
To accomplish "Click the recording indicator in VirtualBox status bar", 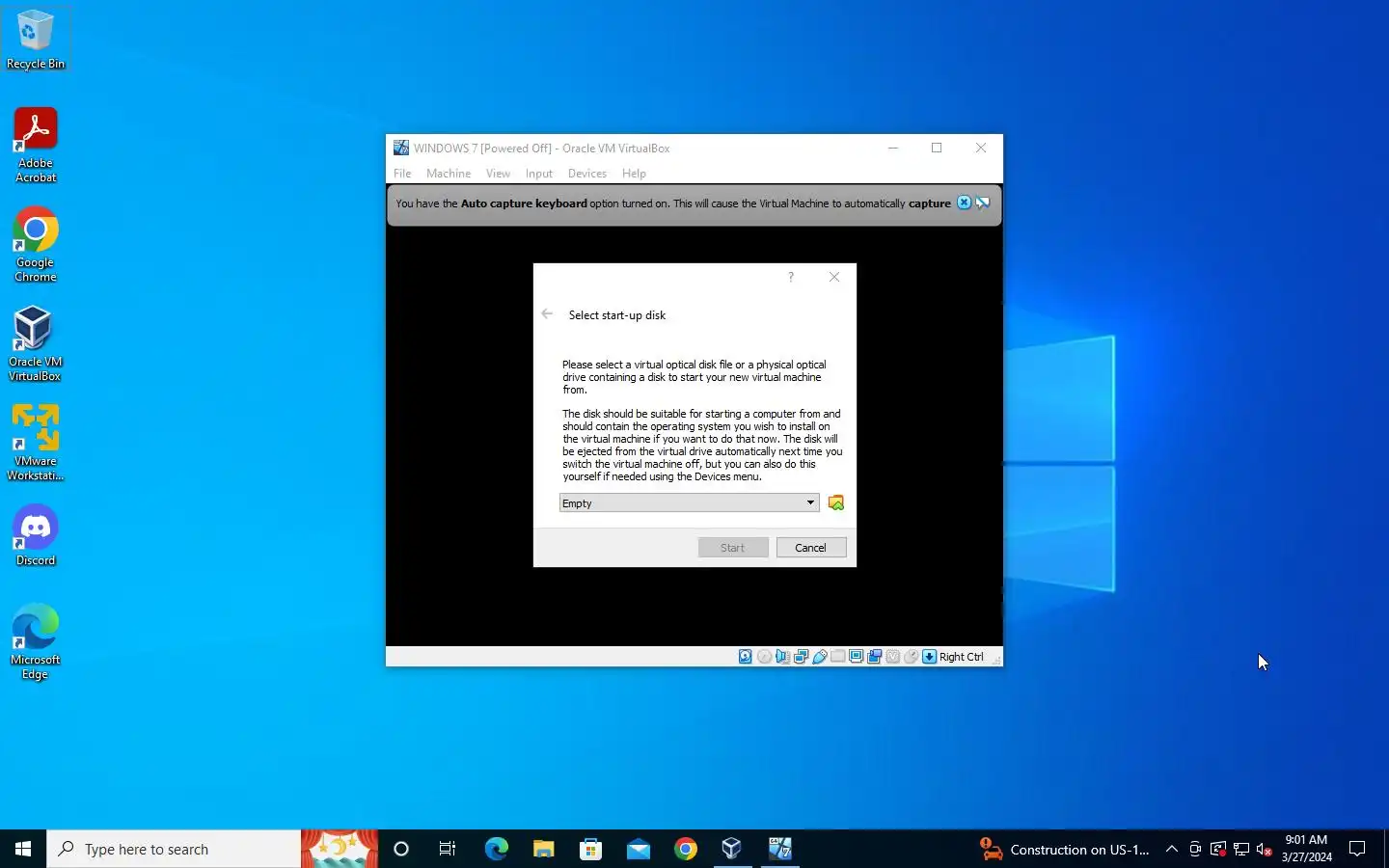I will tap(874, 657).
